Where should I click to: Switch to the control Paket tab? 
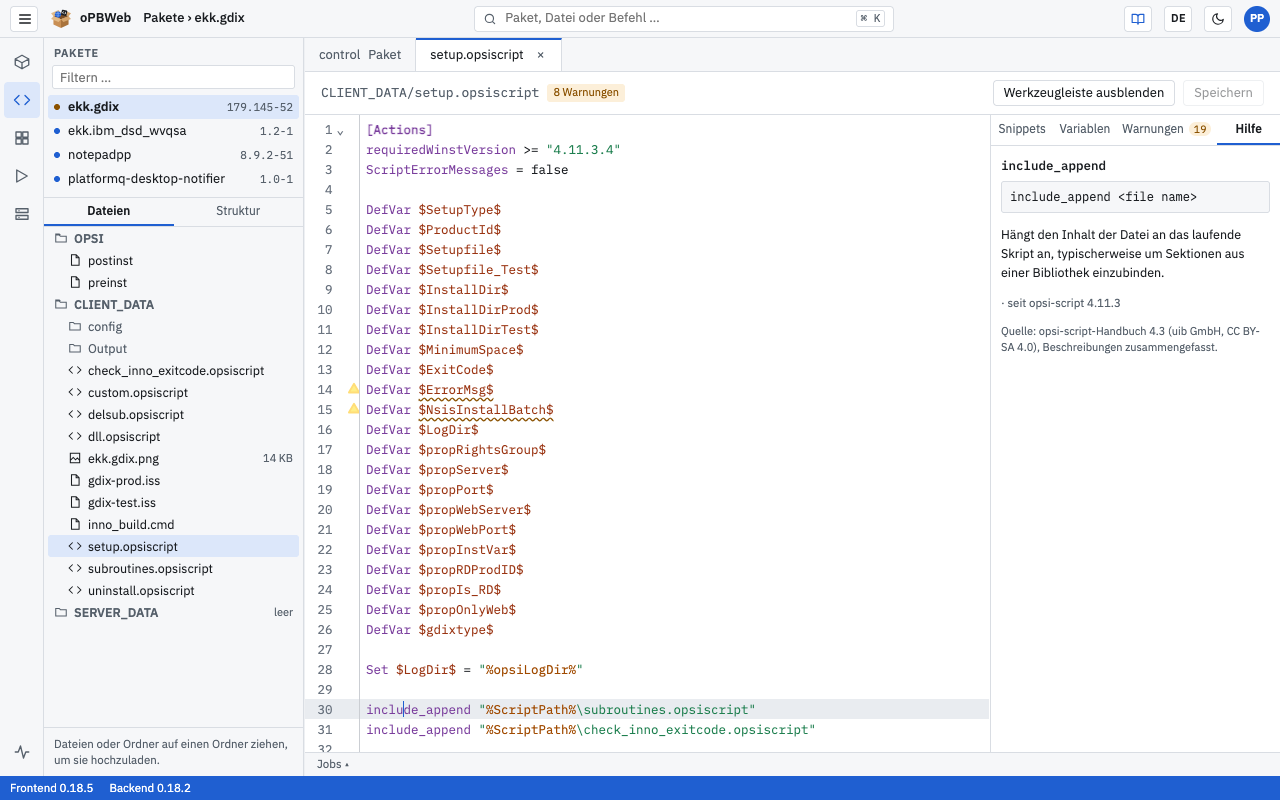coord(360,55)
